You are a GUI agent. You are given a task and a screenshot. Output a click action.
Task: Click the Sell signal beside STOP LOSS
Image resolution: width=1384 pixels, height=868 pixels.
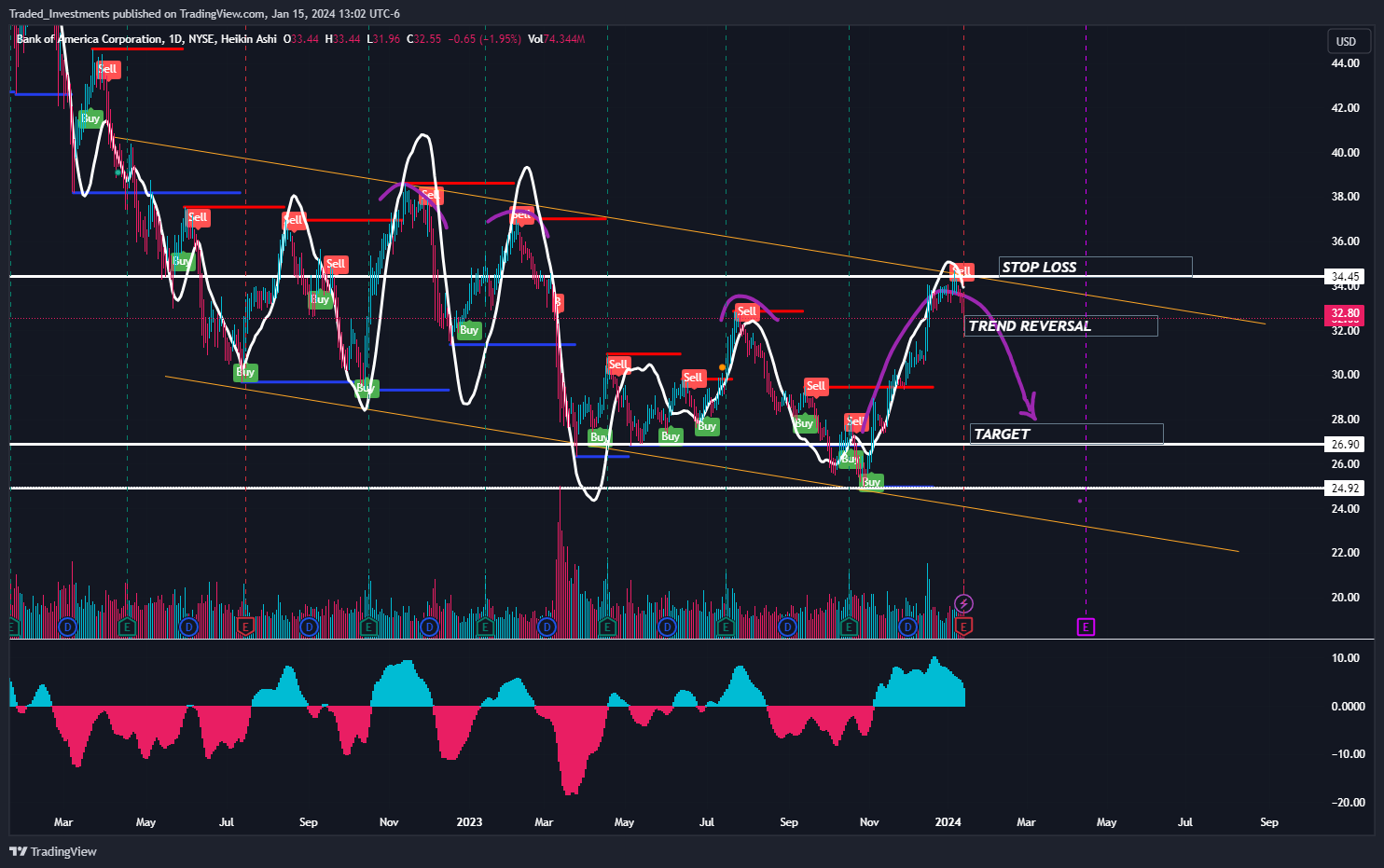pyautogui.click(x=962, y=271)
